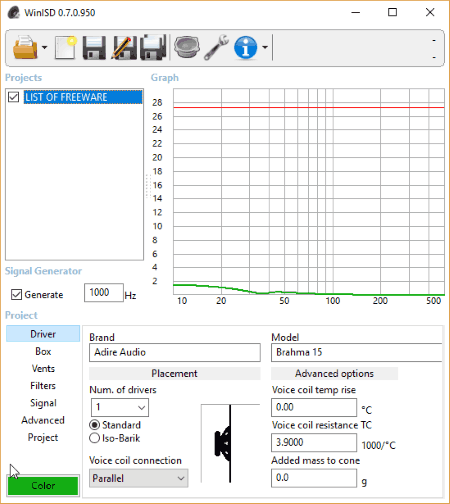
Task: Switch to the Box tab
Action: (43, 351)
